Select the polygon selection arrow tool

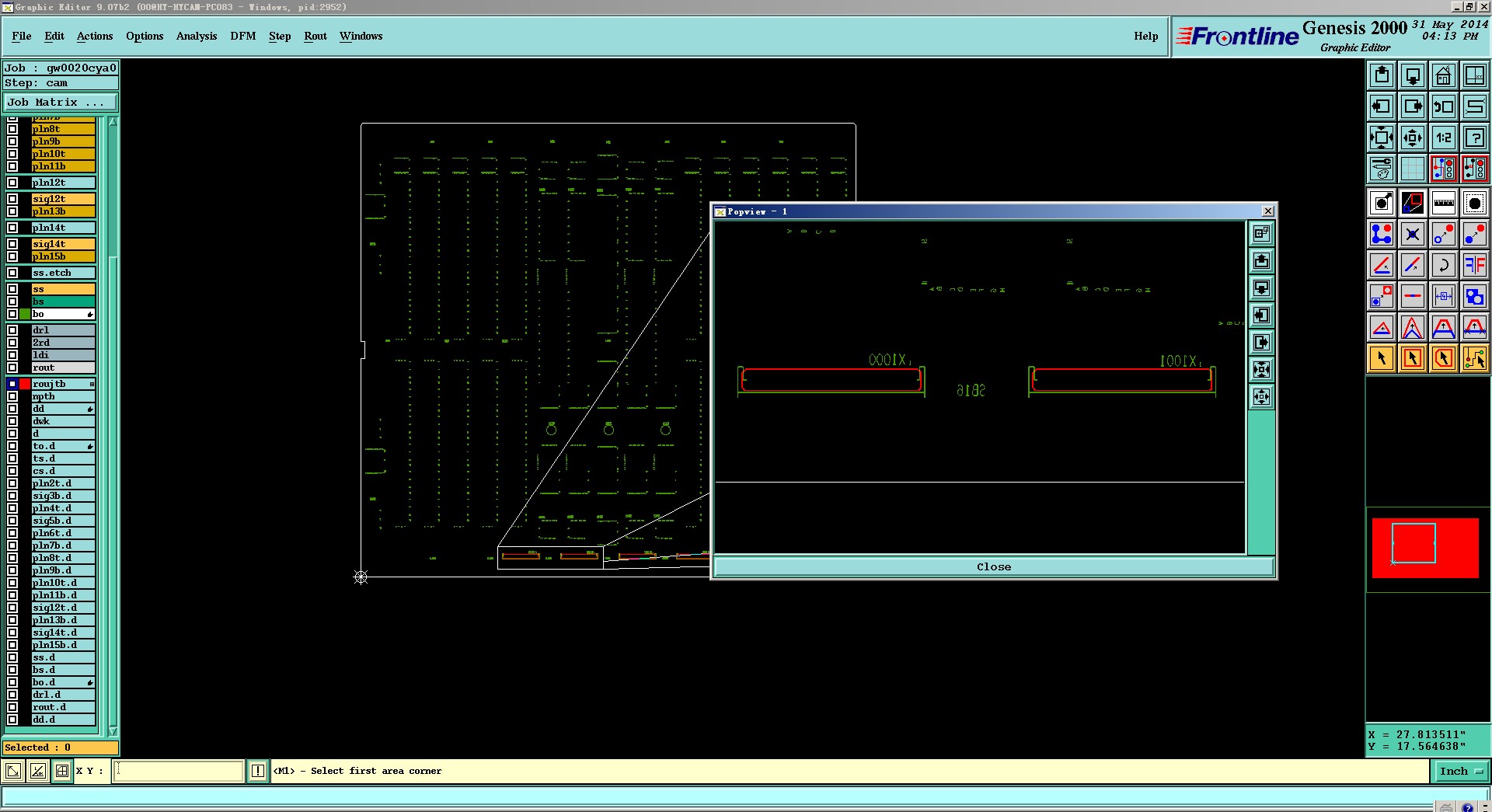1444,358
